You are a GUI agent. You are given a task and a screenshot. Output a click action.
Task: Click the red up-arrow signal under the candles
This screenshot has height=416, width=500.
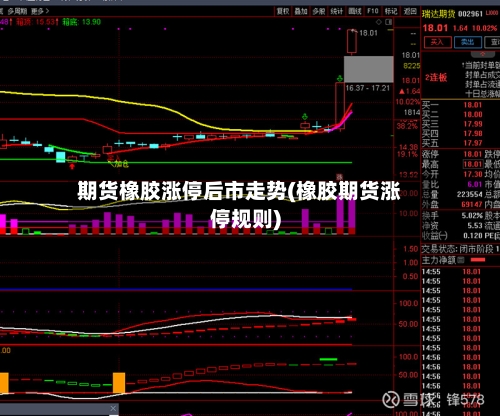point(72,166)
